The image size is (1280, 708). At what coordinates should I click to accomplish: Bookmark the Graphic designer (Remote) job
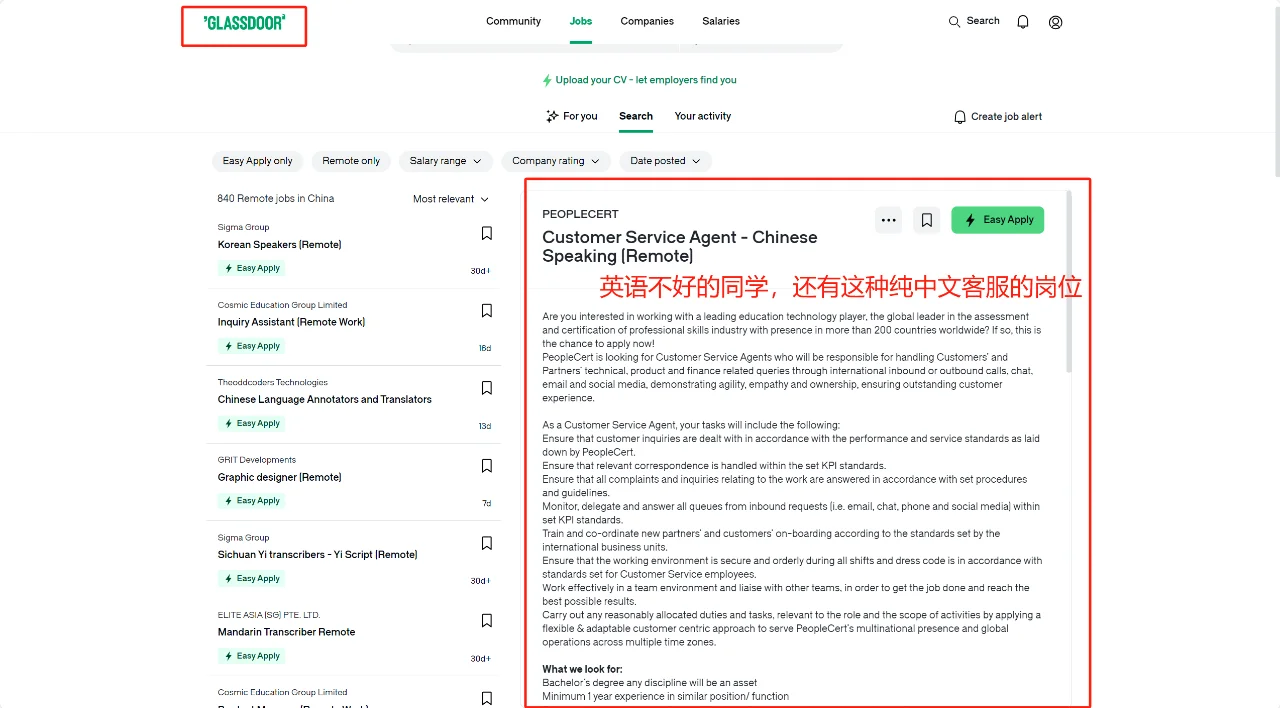(487, 466)
